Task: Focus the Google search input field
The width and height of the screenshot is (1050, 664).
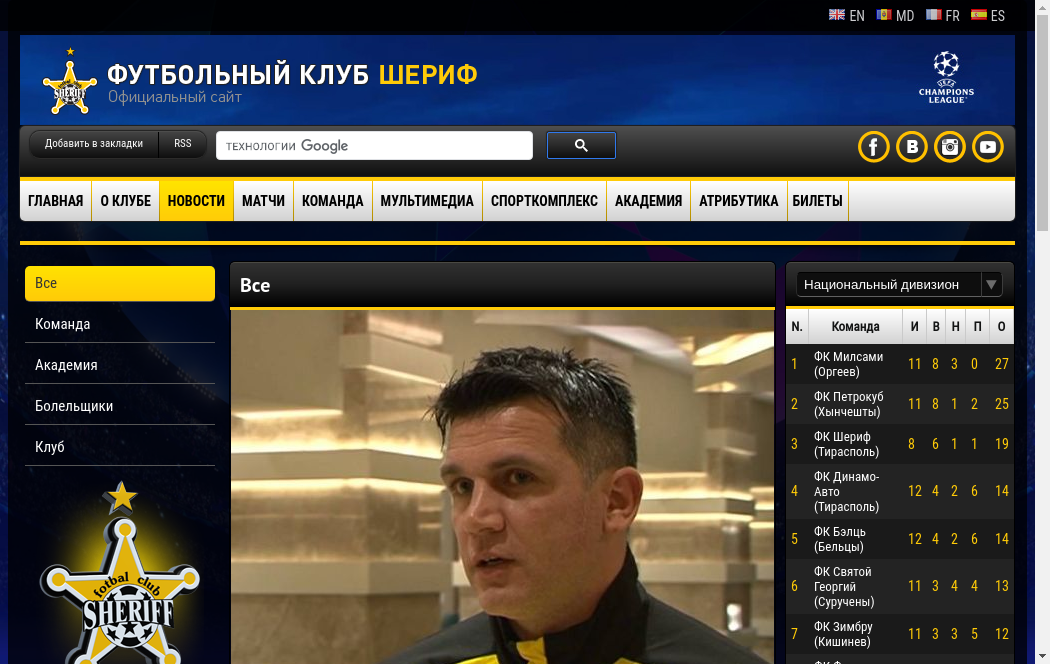Action: [374, 146]
